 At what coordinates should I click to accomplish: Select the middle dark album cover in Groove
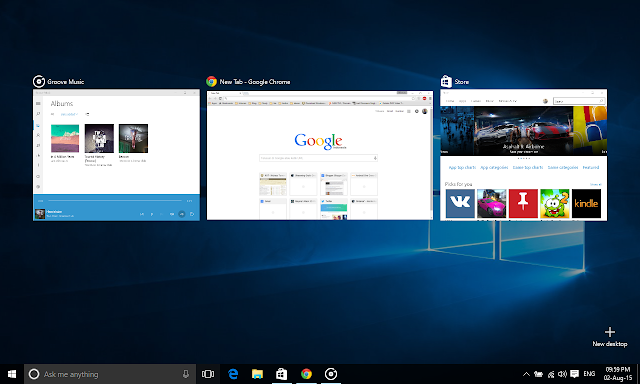99,138
